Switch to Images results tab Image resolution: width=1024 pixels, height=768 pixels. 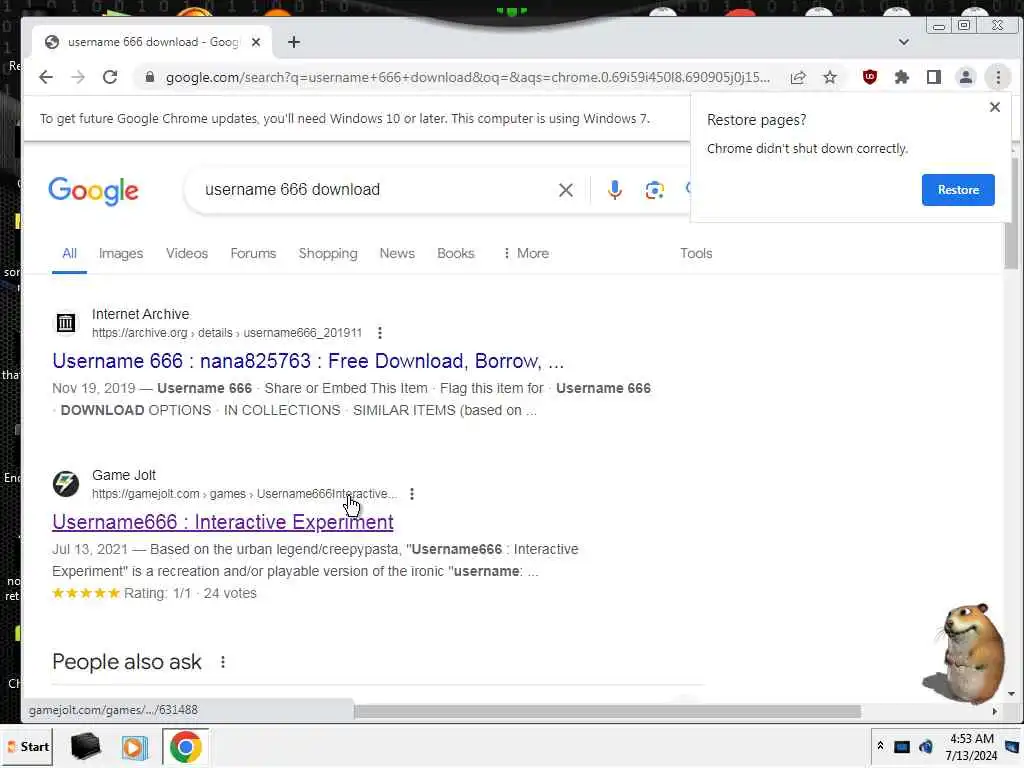[121, 253]
